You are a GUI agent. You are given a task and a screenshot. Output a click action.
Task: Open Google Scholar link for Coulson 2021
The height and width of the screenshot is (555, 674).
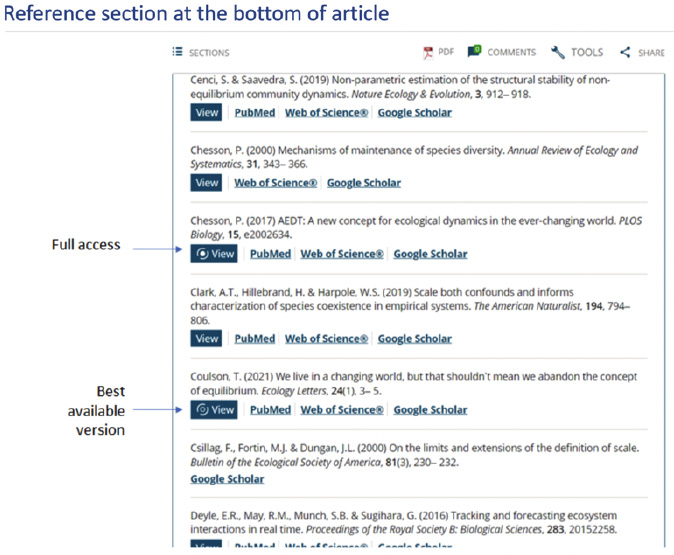(430, 410)
